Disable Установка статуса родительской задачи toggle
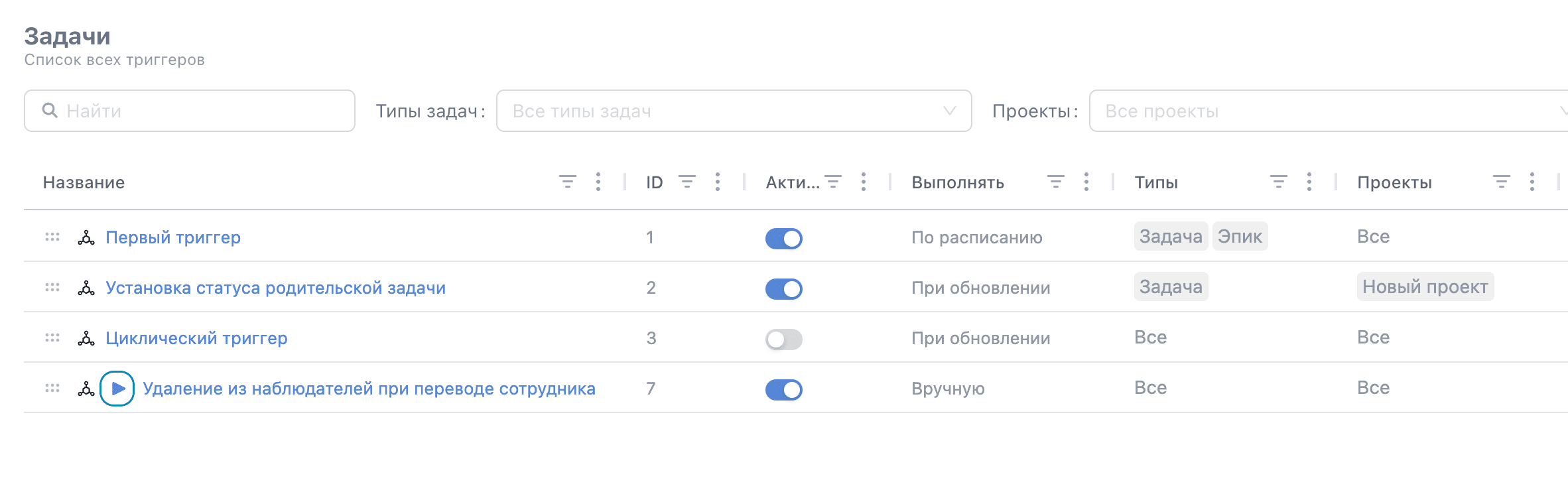Image resolution: width=1568 pixels, height=496 pixels. tap(784, 289)
